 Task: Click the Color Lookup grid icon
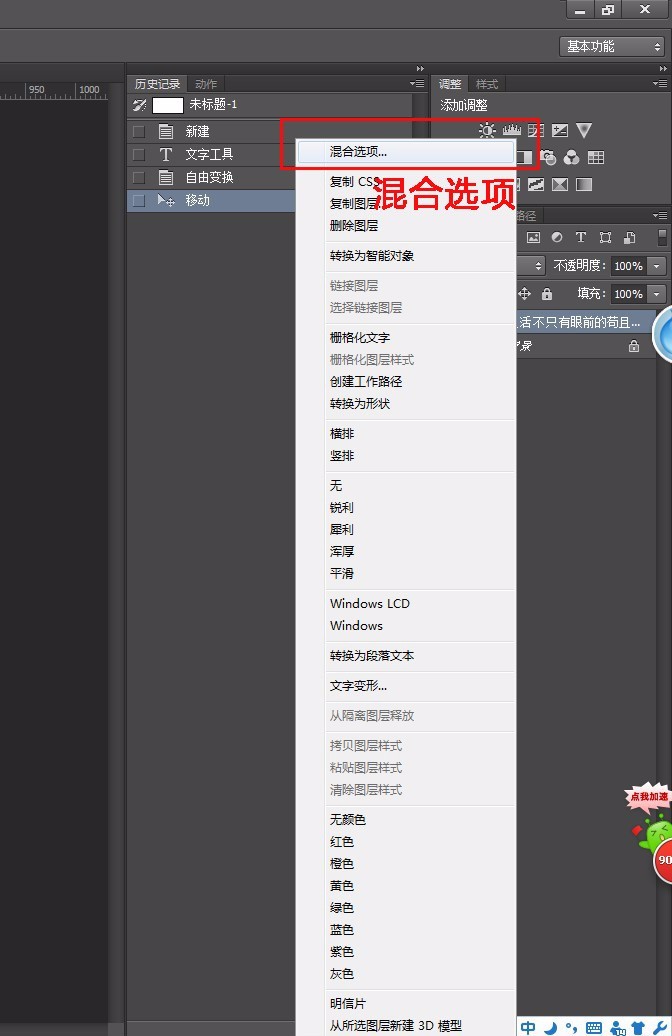click(x=596, y=158)
